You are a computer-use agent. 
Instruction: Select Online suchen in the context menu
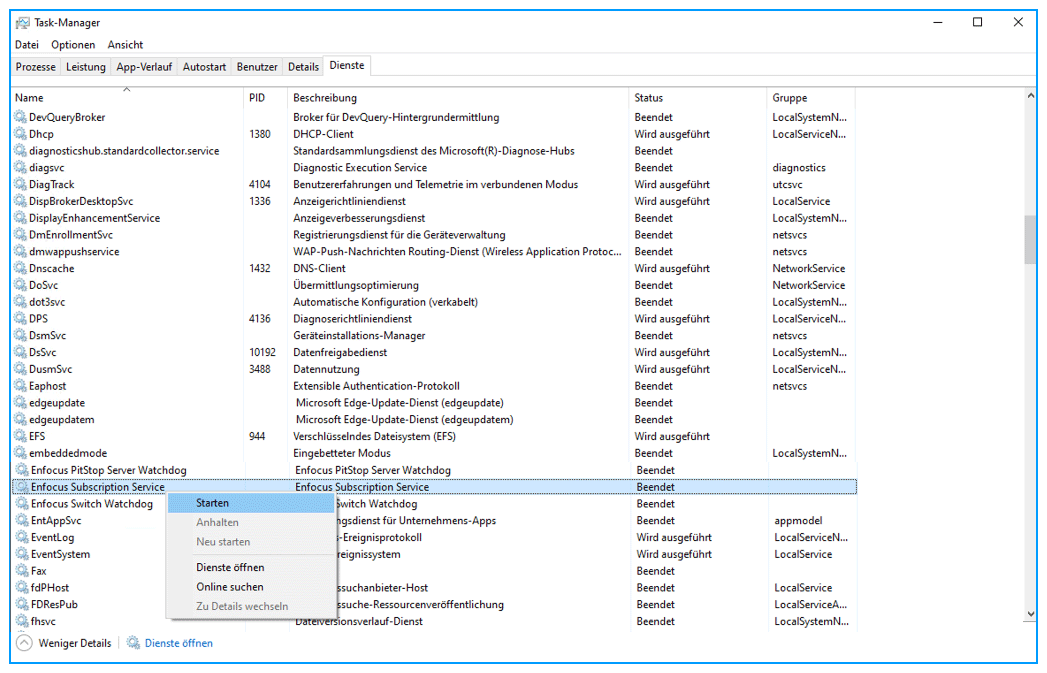pyautogui.click(x=230, y=587)
